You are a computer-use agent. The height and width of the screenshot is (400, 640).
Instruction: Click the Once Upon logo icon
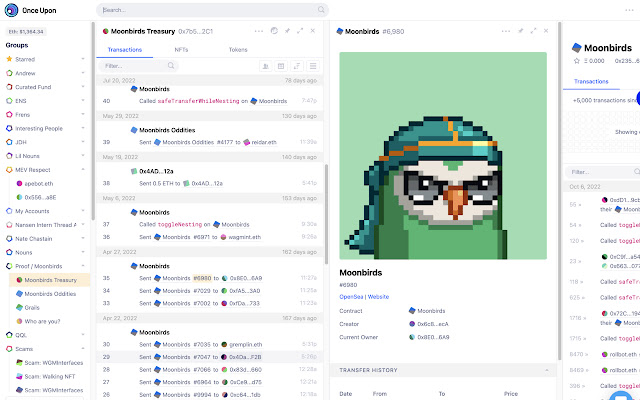[x=11, y=10]
